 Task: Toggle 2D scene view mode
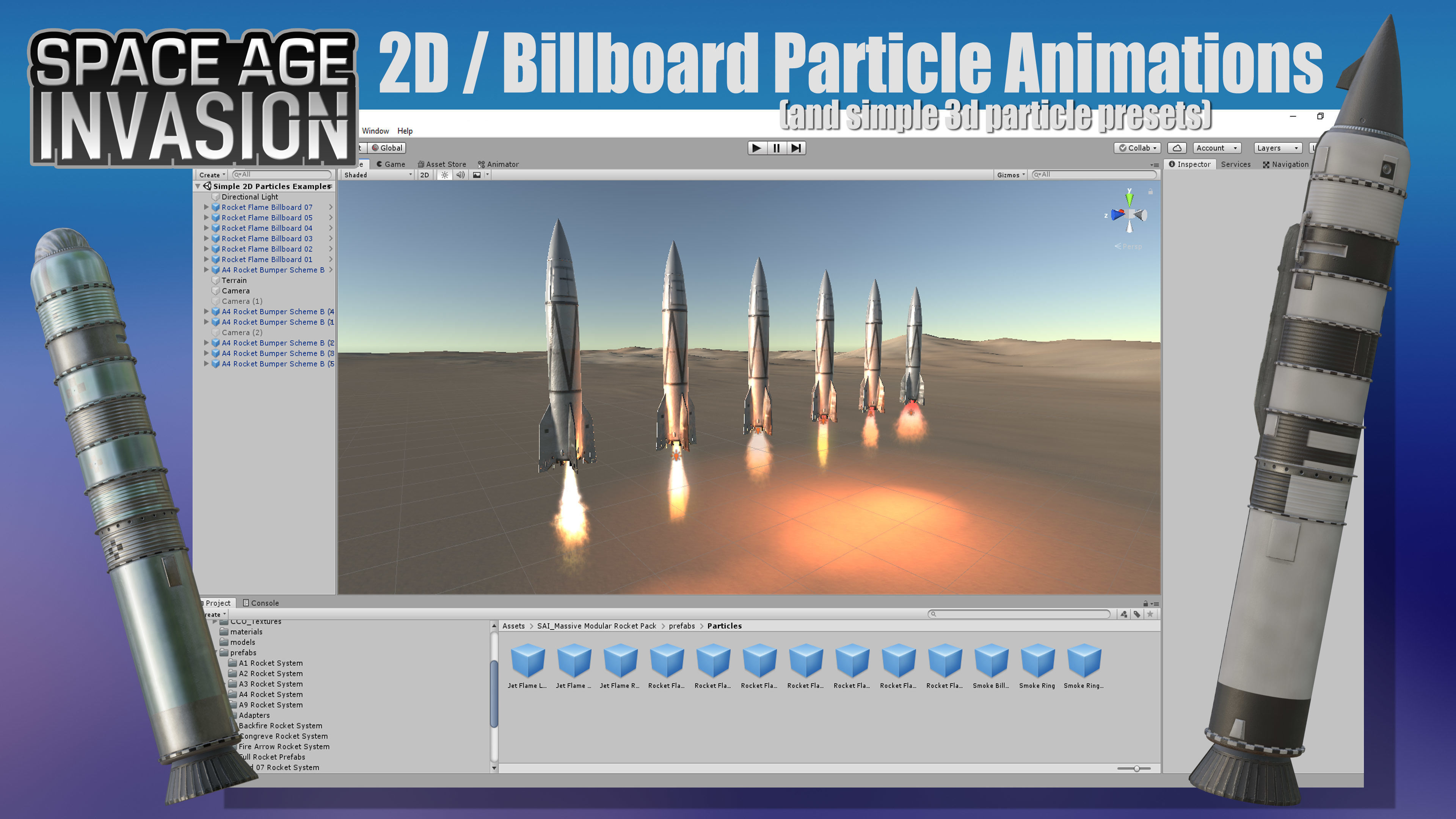click(x=425, y=175)
